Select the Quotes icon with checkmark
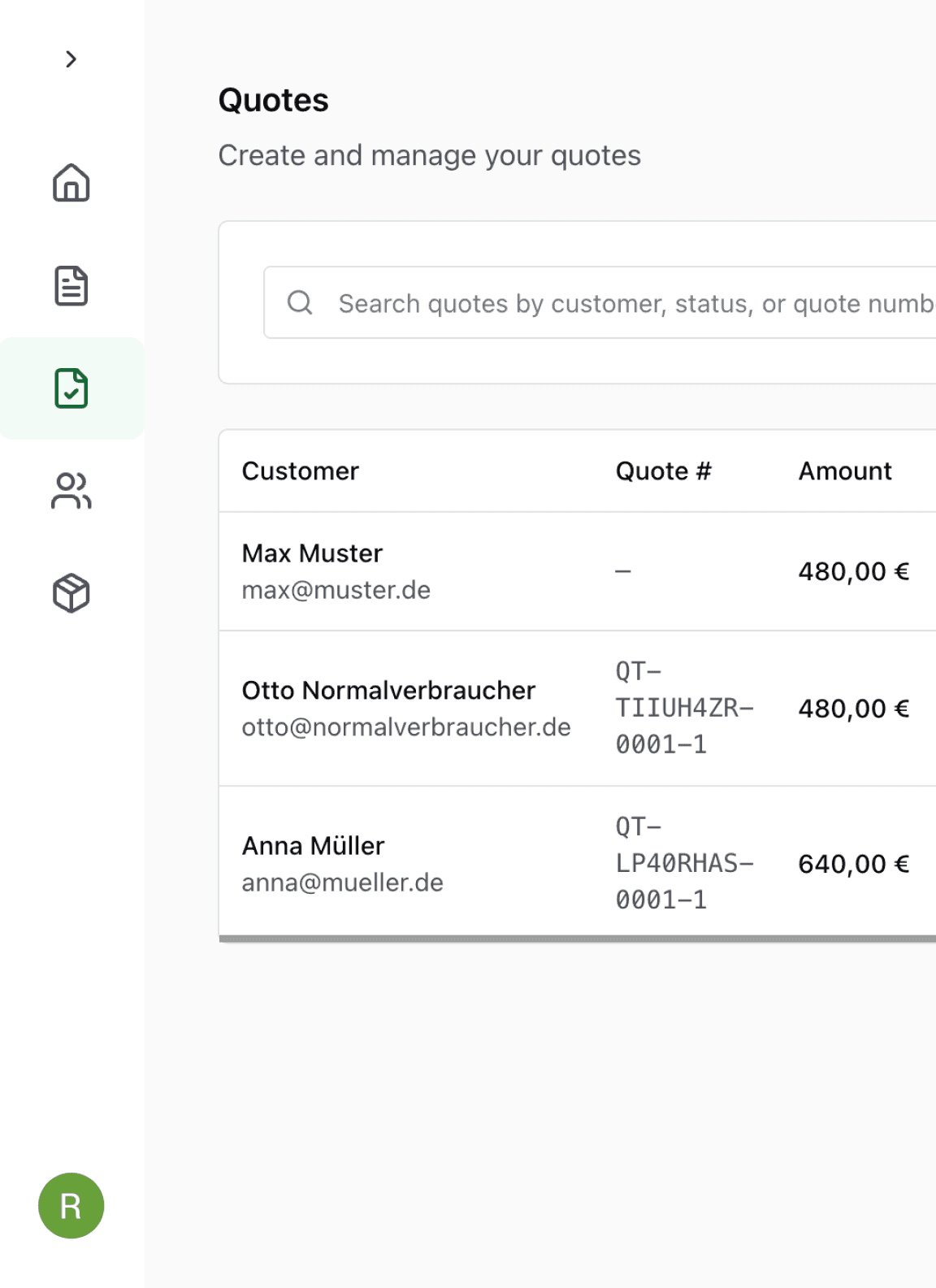936x1288 pixels. point(71,388)
